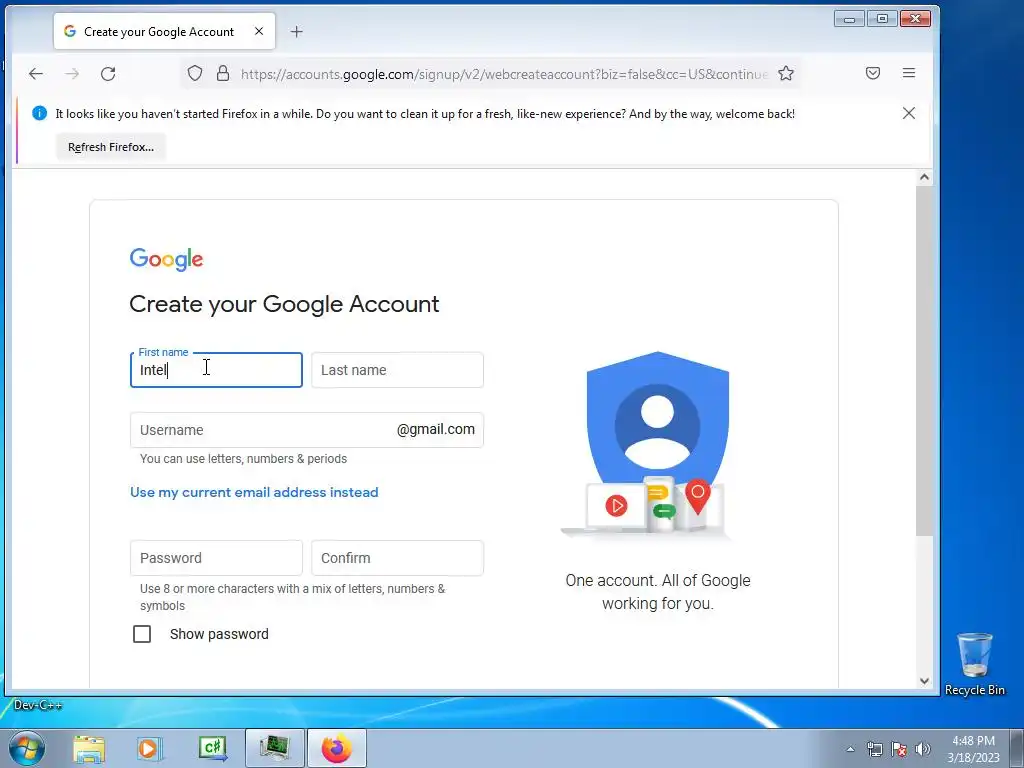Close the Create your Google Account tab
This screenshot has height=768, width=1024.
click(x=259, y=31)
